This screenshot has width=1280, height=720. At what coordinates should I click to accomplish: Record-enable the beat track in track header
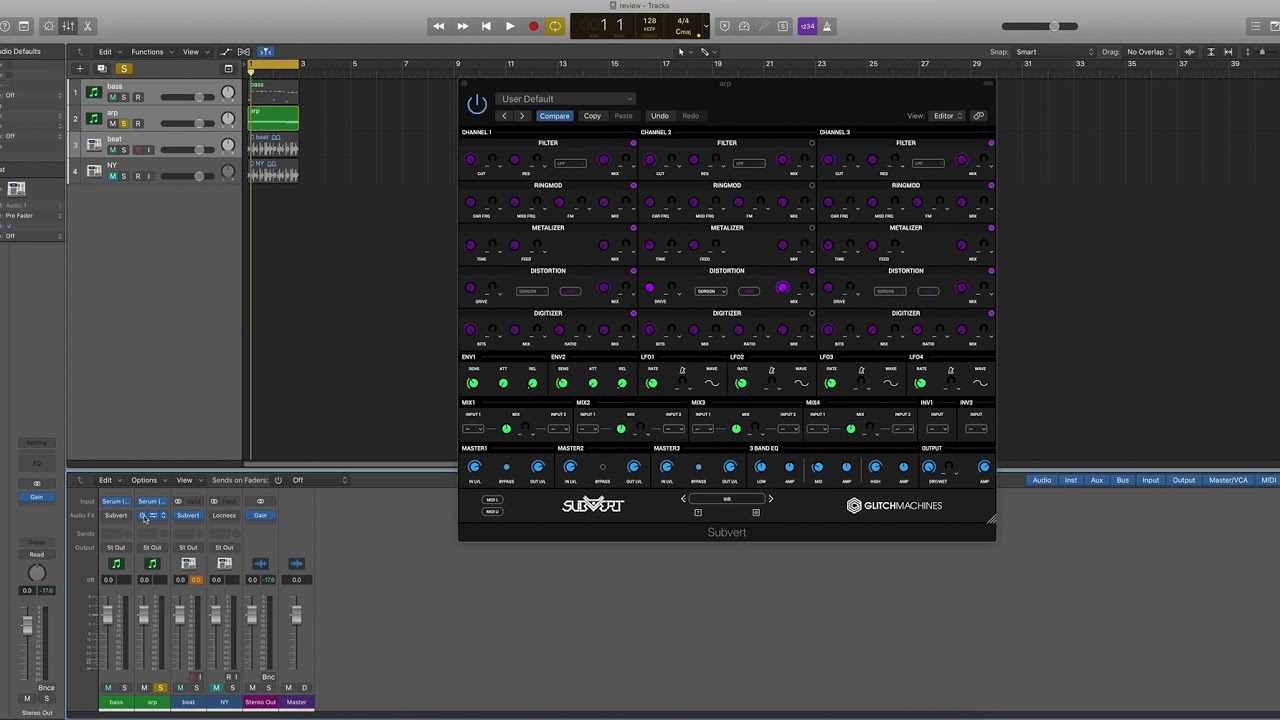[137, 150]
